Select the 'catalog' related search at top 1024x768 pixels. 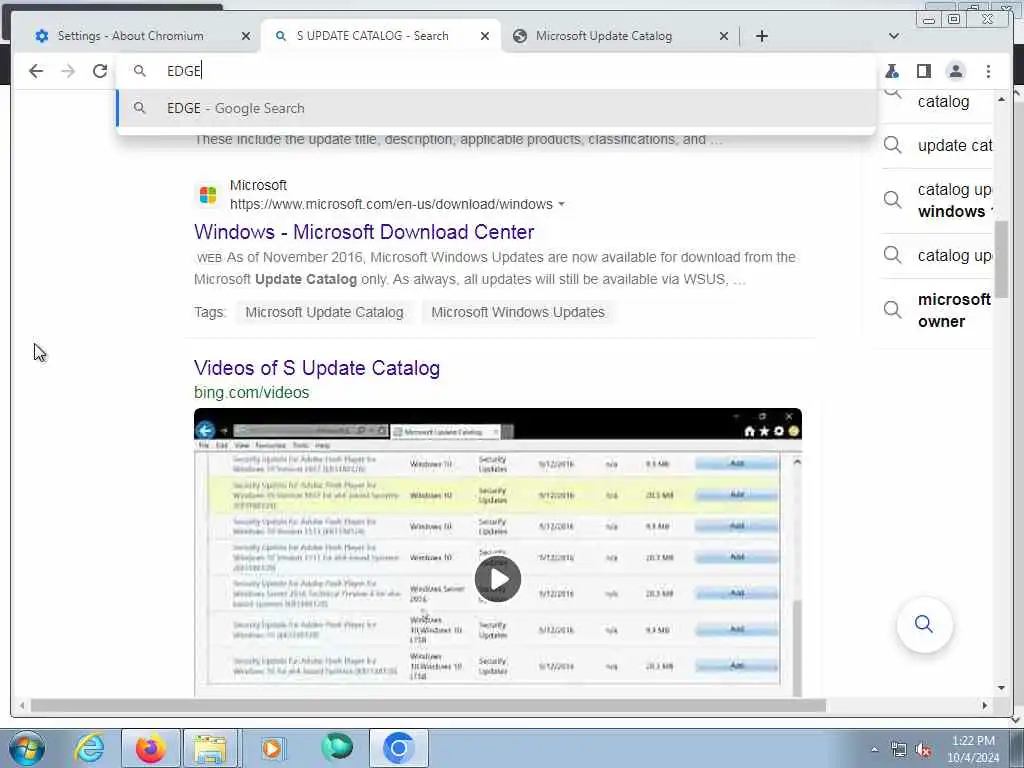pyautogui.click(x=944, y=102)
